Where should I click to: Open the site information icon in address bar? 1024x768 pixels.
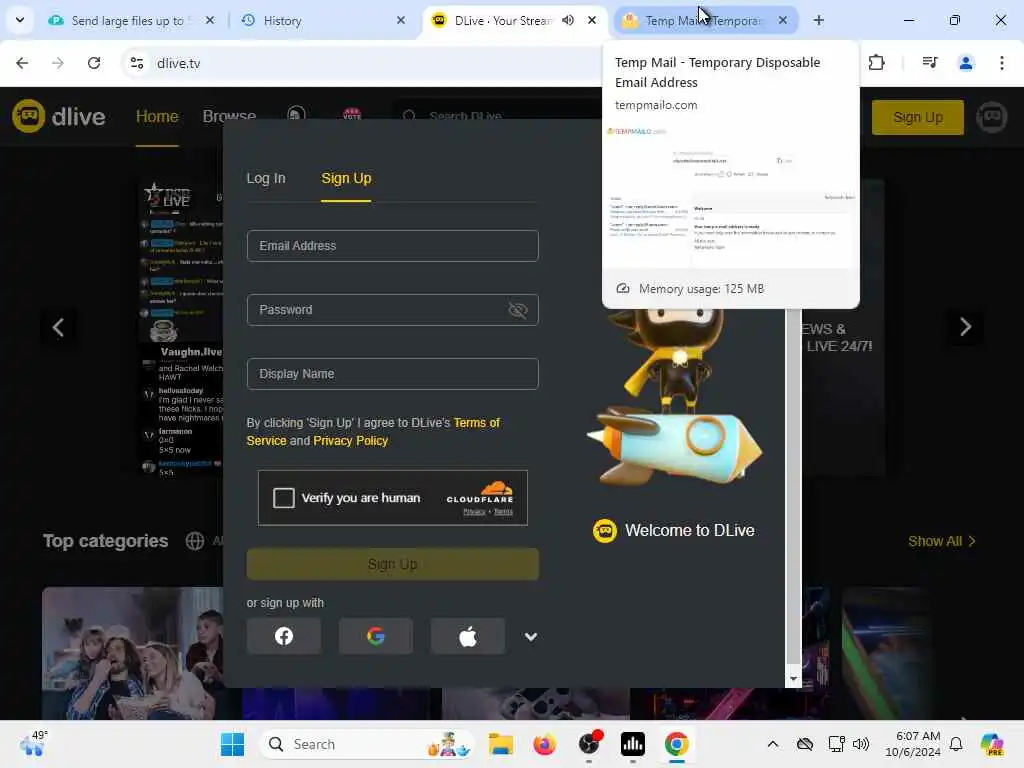click(x=137, y=63)
